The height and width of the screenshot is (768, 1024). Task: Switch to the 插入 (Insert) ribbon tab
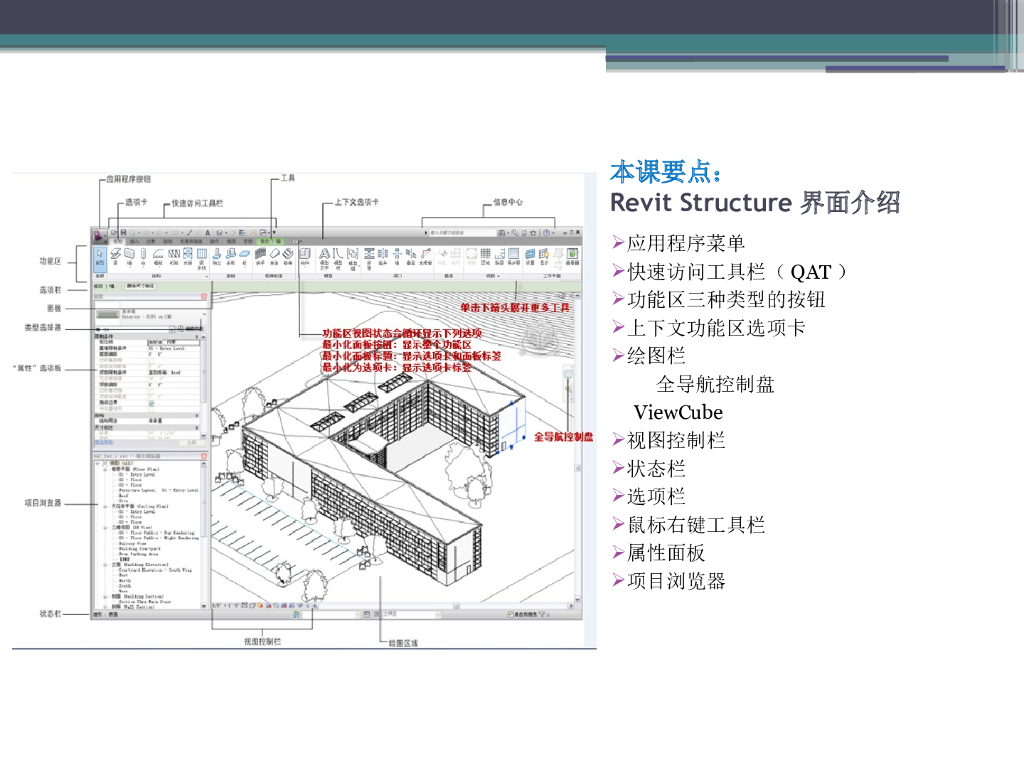[x=134, y=242]
